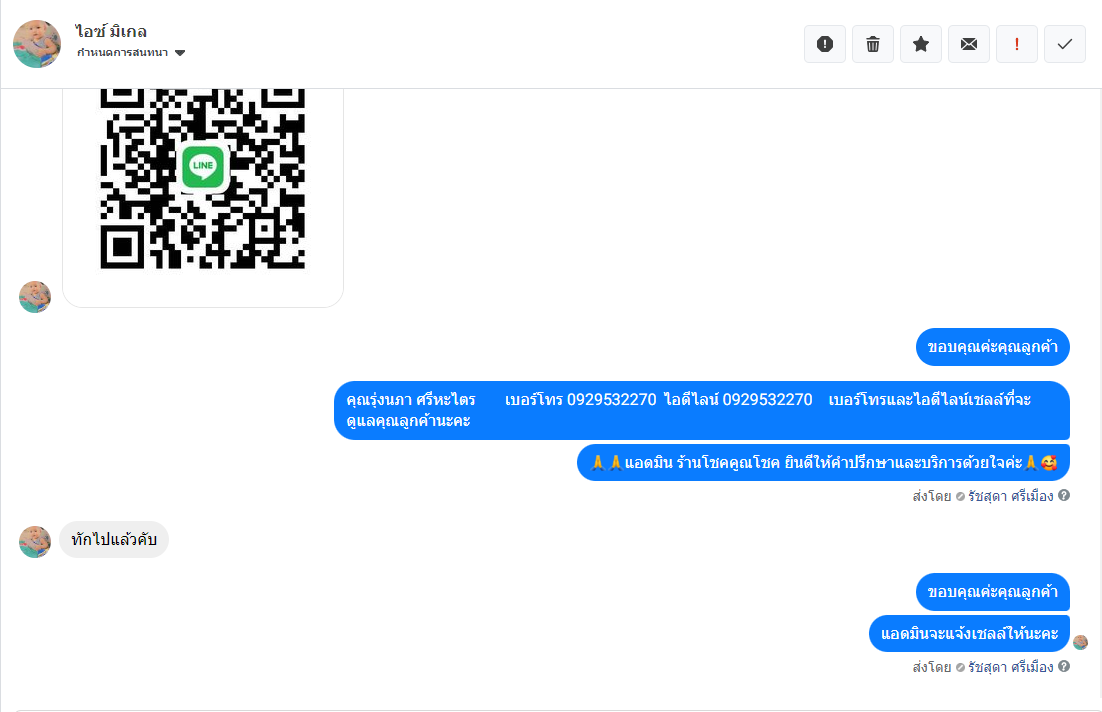Click the help icon beside first รัชสุดา ศรีเมือง

(x=1064, y=496)
